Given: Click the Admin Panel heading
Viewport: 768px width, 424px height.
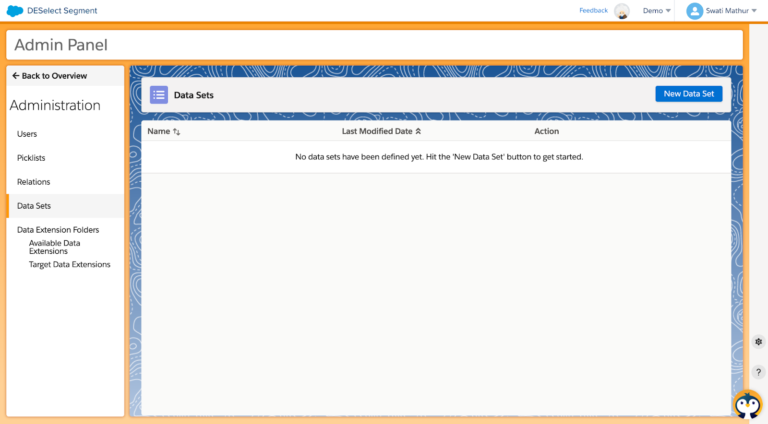Looking at the screenshot, I should click(x=61, y=45).
